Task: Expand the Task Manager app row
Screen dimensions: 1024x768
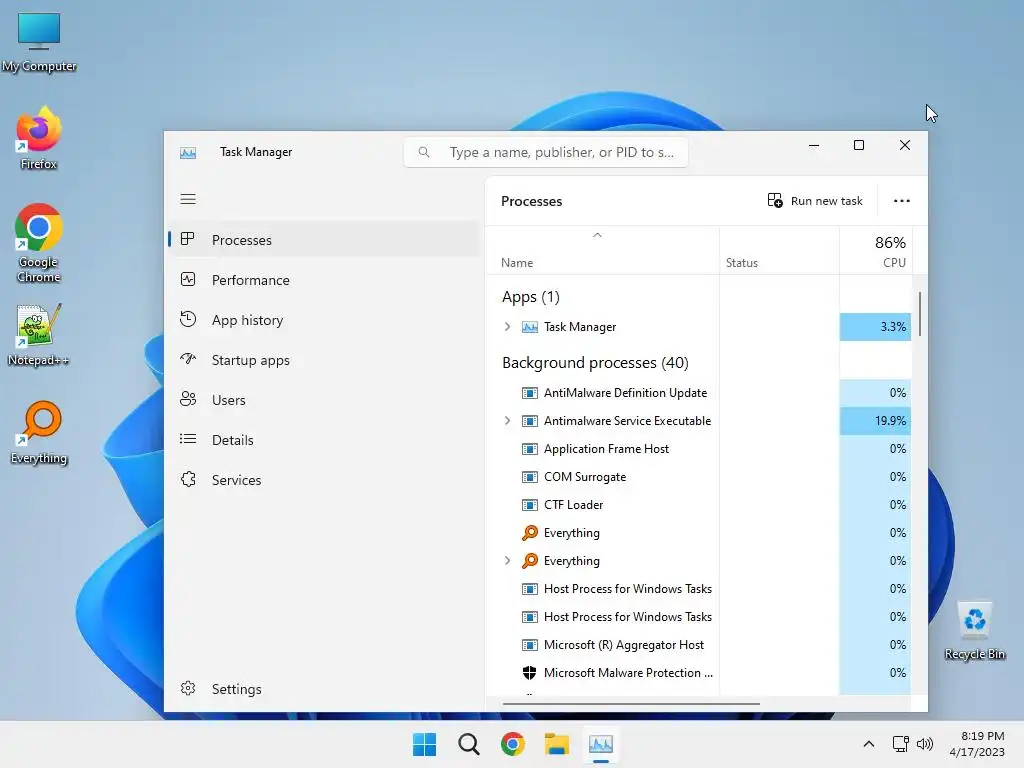Action: pos(507,327)
